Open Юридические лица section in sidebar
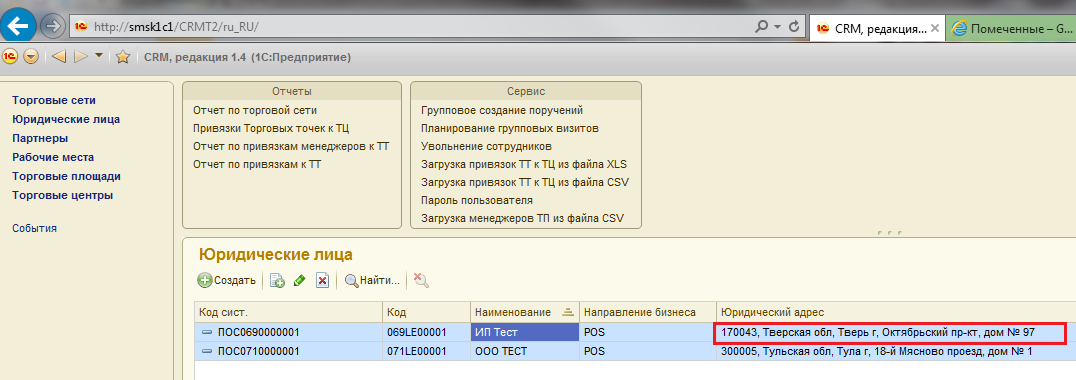This screenshot has width=1076, height=380. pos(66,119)
